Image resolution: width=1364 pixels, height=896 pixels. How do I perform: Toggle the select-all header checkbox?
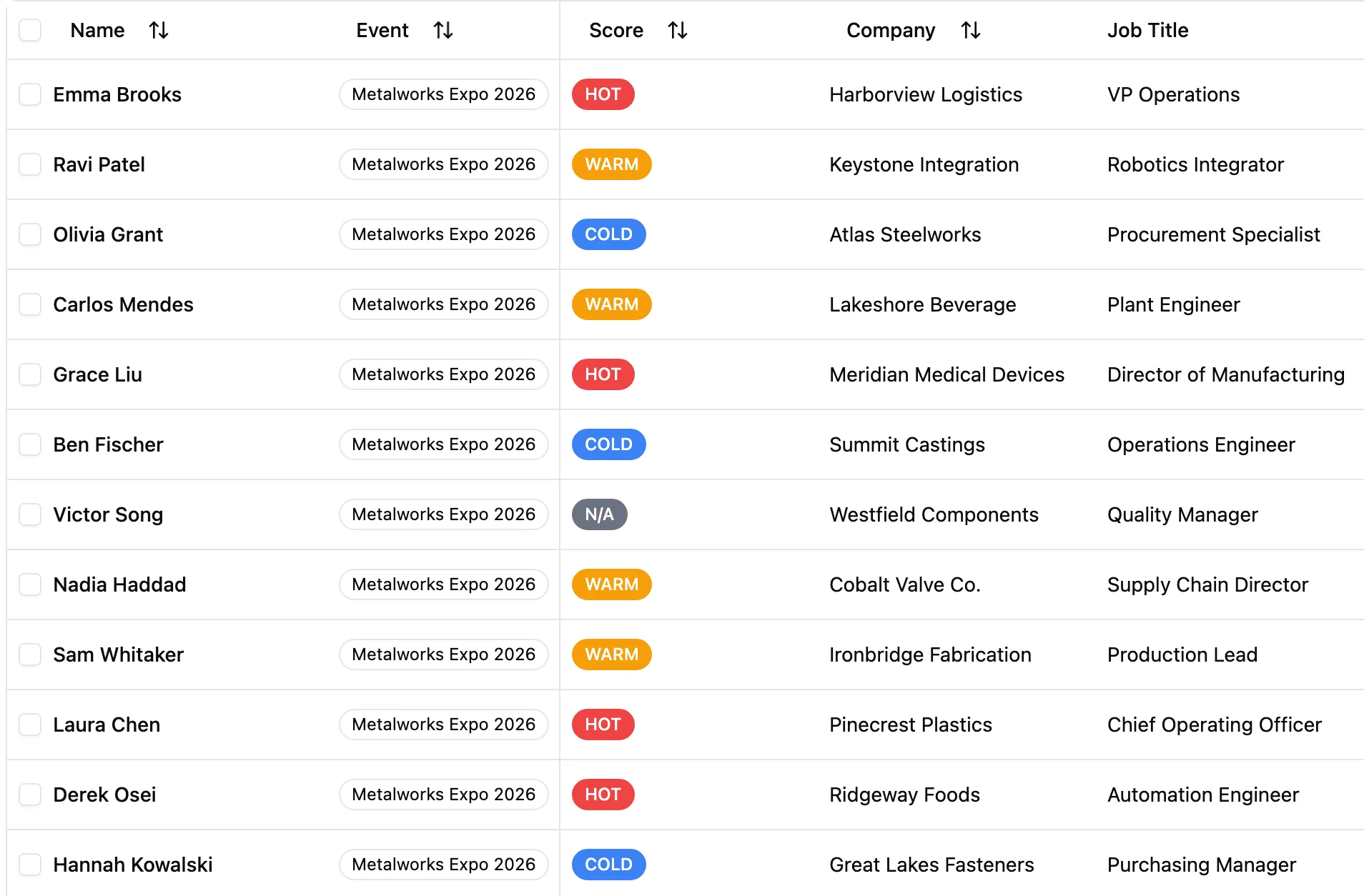point(30,30)
